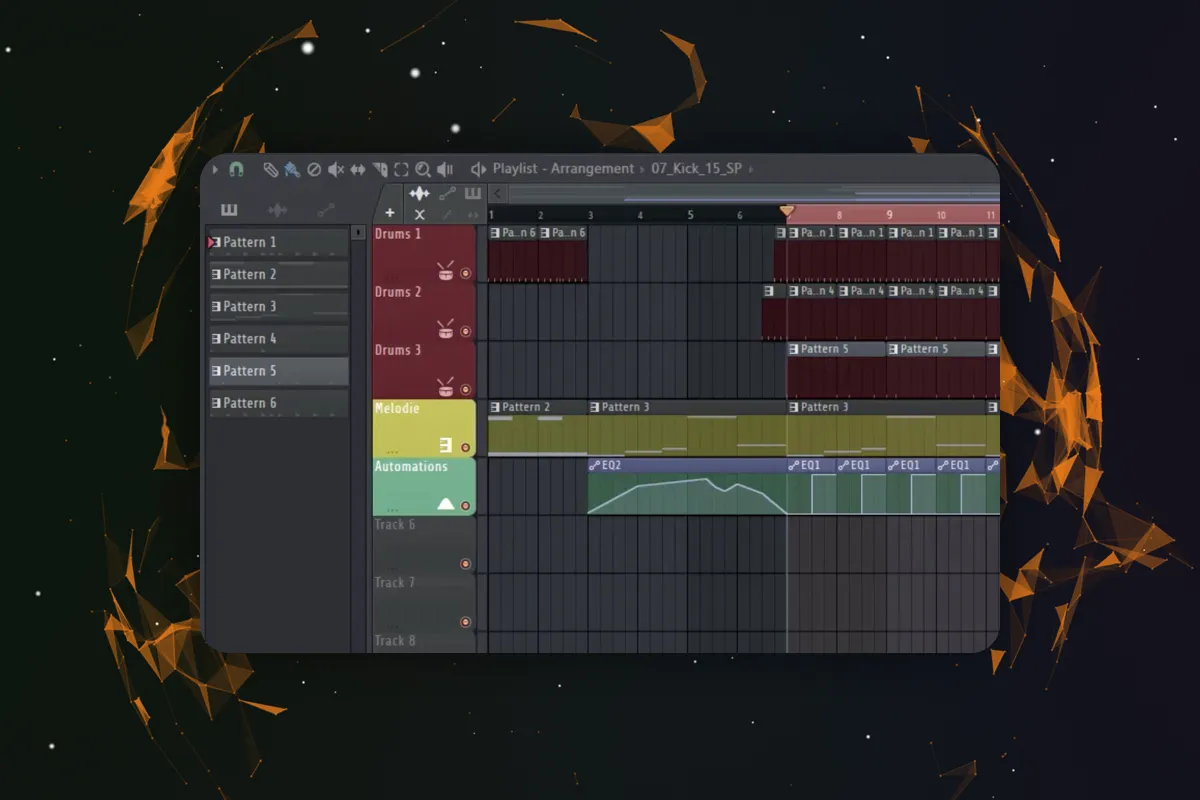Select Pattern 5 in picker
This screenshot has width=1200, height=800.
point(278,371)
